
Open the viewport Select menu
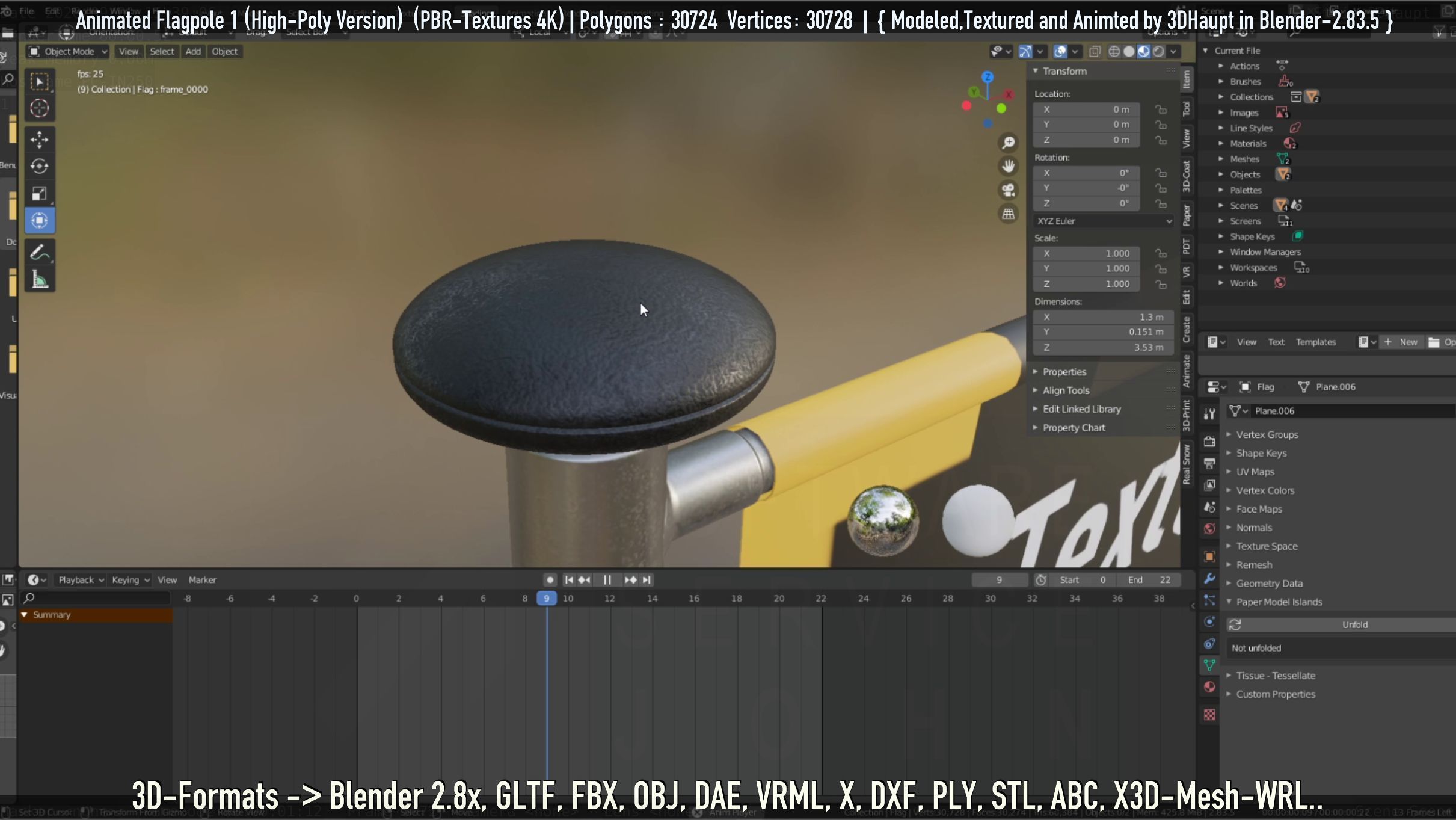[162, 52]
